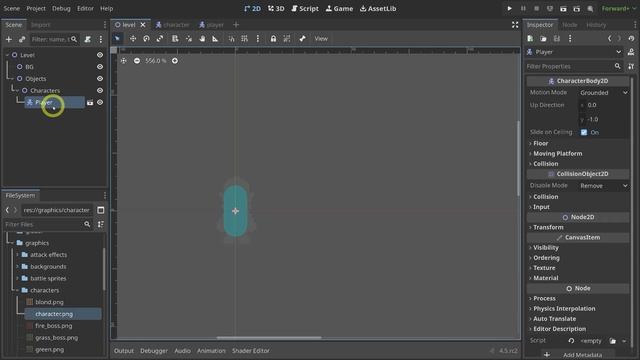The height and width of the screenshot is (360, 640).
Task: Toggle FileSystem split view icon
Action: tap(100, 210)
